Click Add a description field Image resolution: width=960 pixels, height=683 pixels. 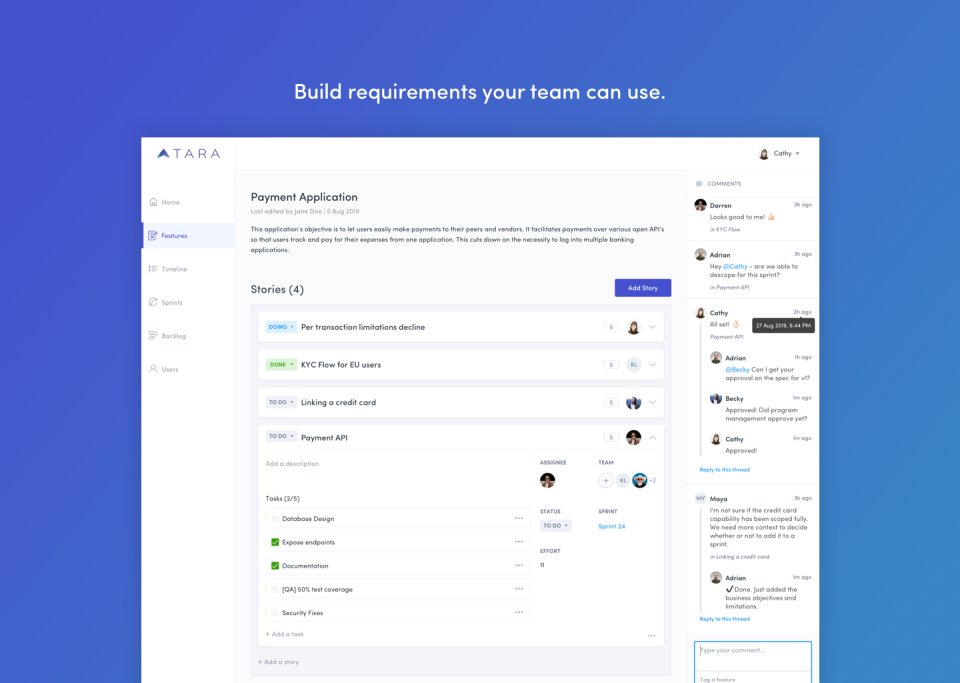point(292,464)
